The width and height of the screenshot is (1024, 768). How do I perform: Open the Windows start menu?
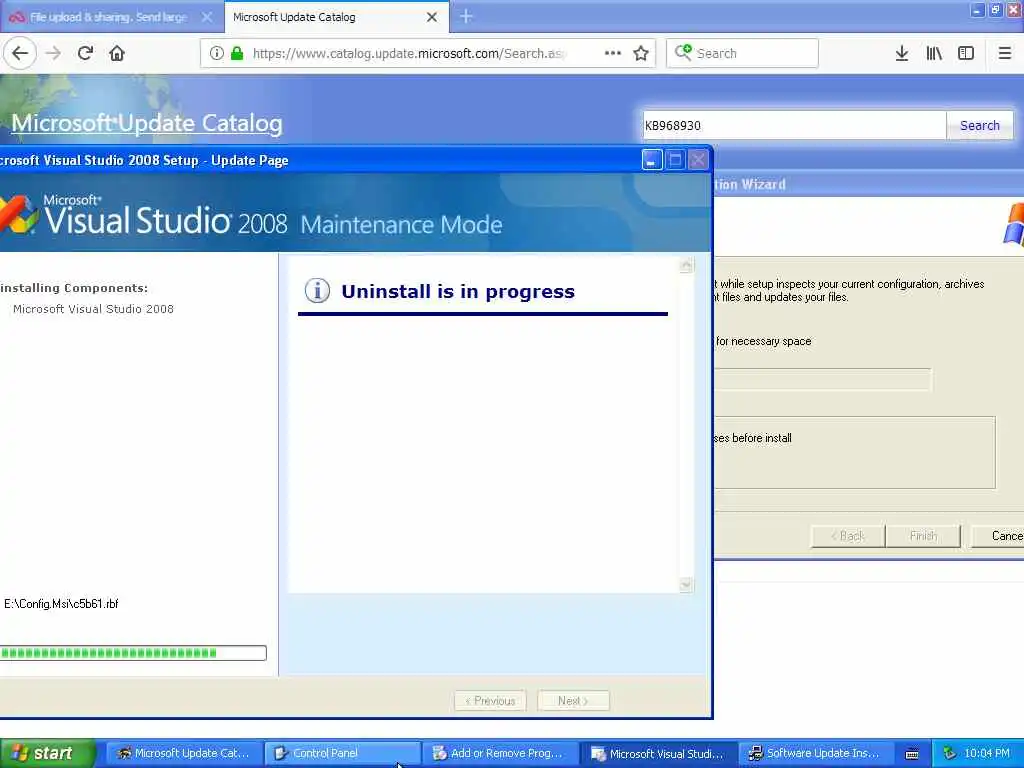pyautogui.click(x=47, y=753)
